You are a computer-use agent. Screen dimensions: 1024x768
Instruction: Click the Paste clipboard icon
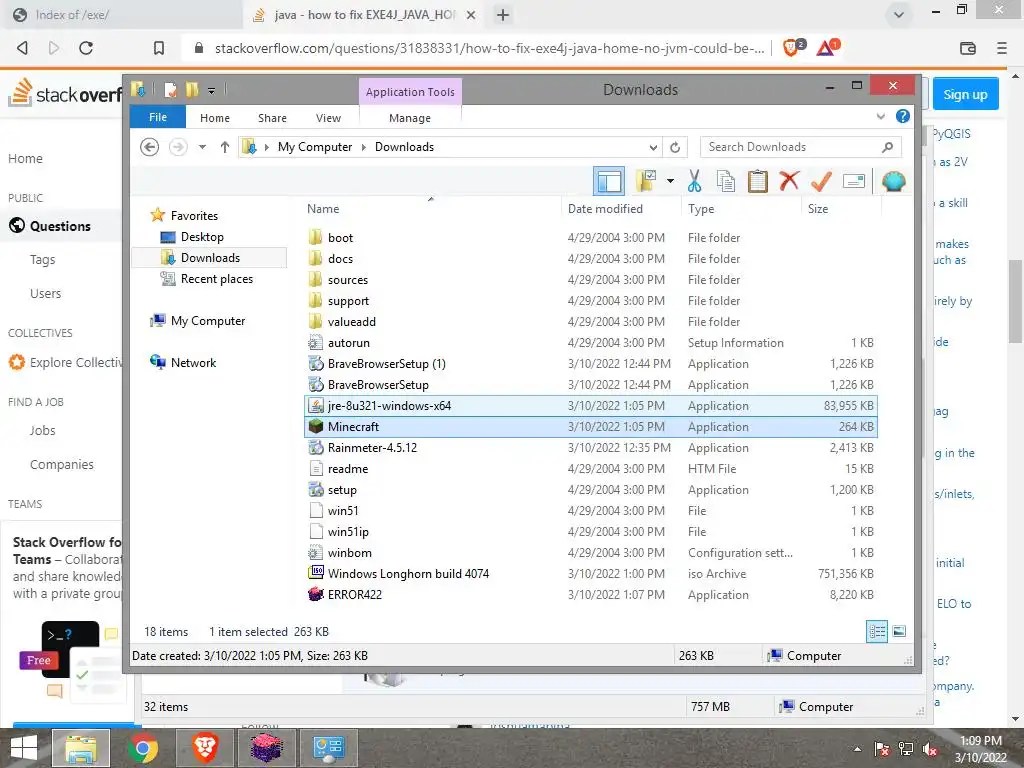(x=758, y=181)
